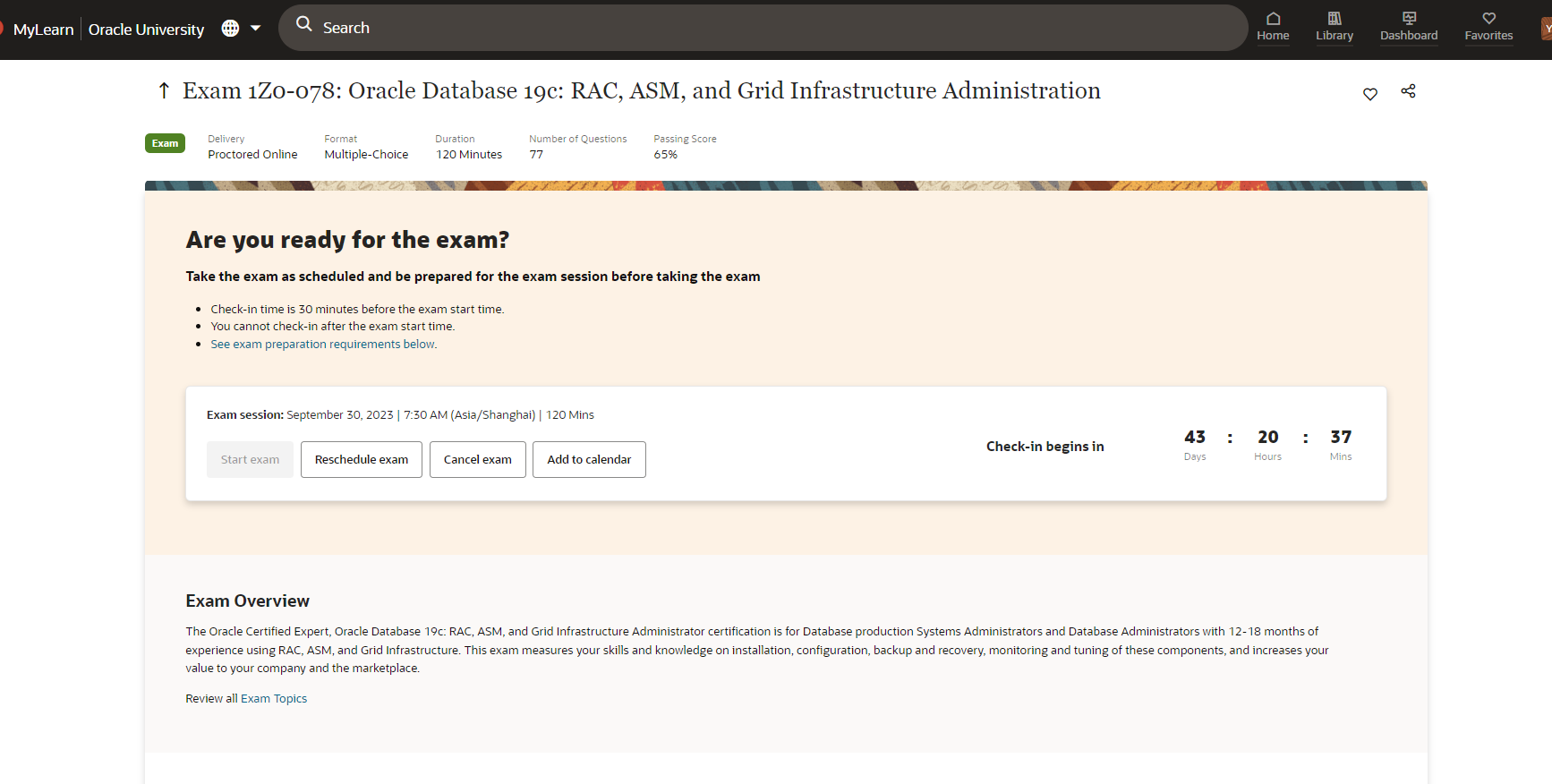Image resolution: width=1552 pixels, height=784 pixels.
Task: Click the Favorites heart icon in navbar
Action: 1489,19
